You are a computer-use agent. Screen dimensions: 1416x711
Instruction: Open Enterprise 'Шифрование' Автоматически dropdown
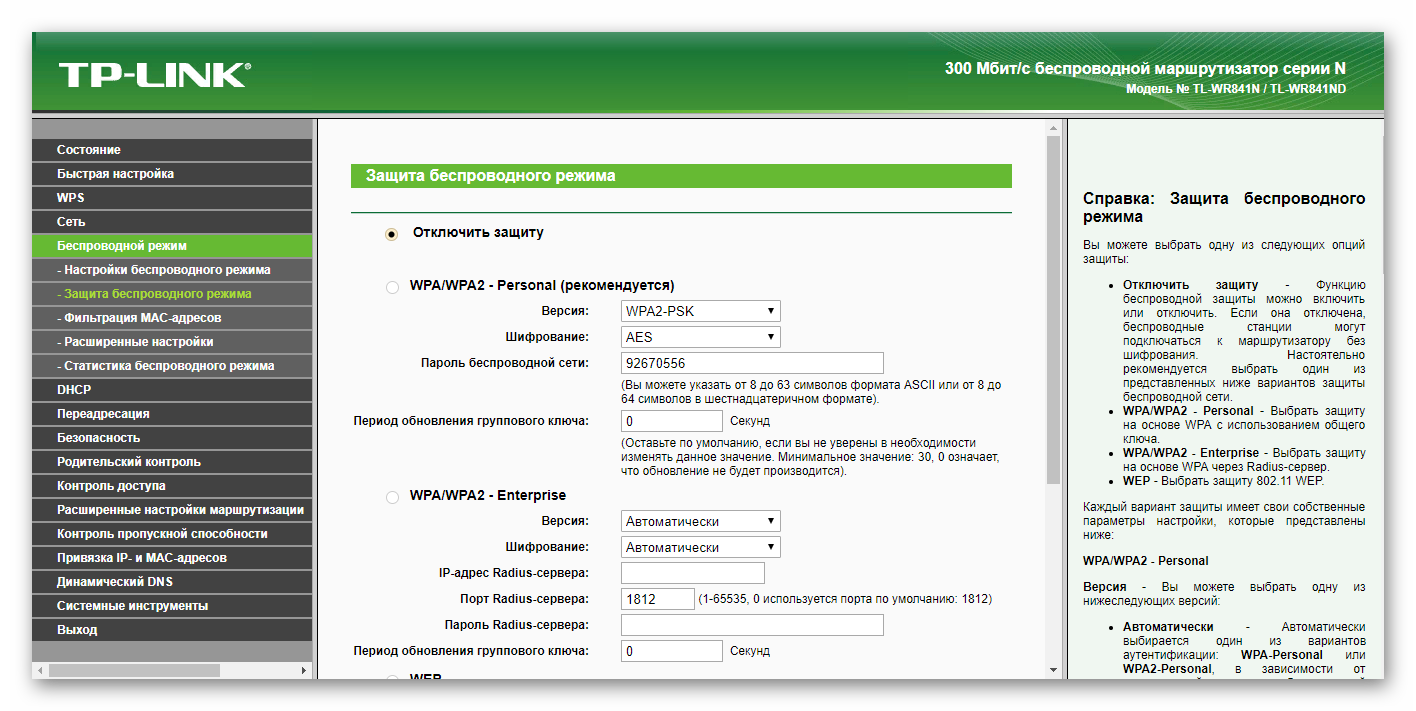[x=700, y=547]
